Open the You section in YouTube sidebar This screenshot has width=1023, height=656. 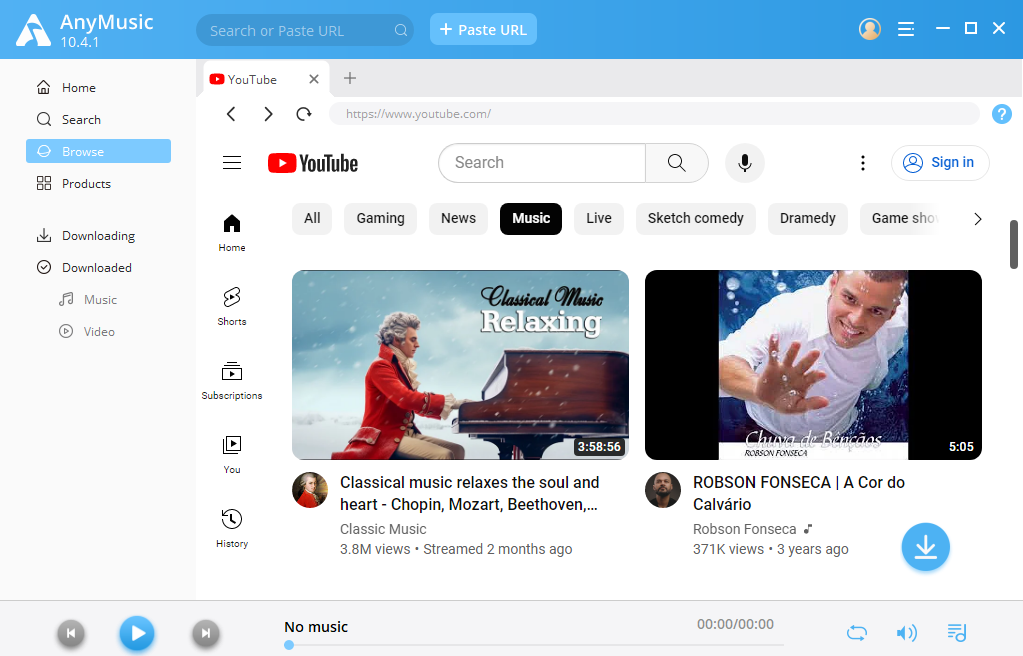coord(232,455)
